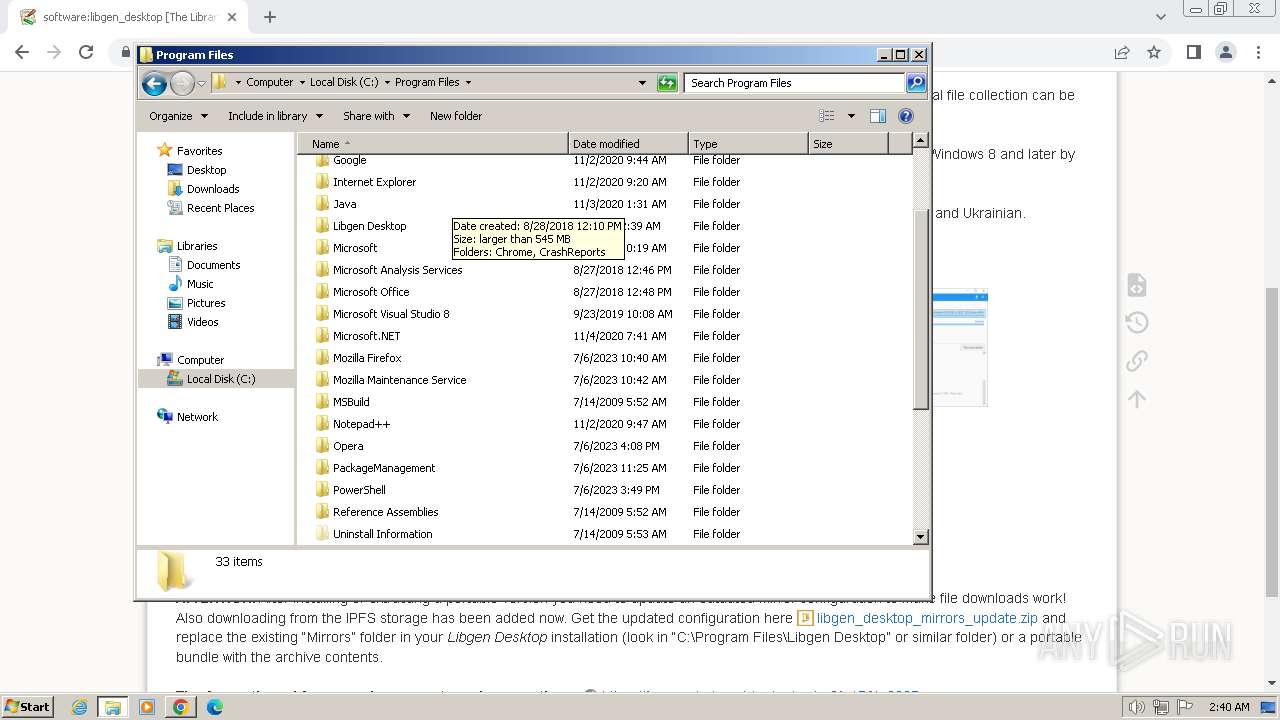Viewport: 1280px width, 720px height.
Task: Sort by Size column header
Action: [848, 144]
